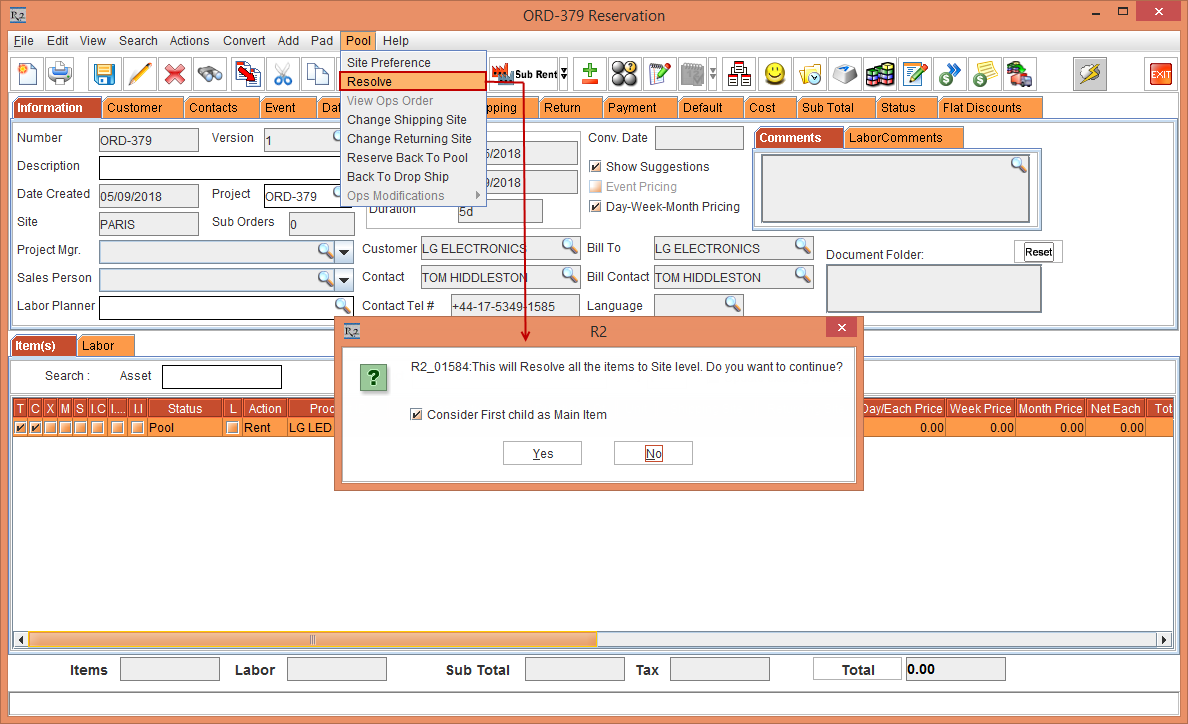
Task: Click the hierarchy chart toolbar icon
Action: click(739, 74)
